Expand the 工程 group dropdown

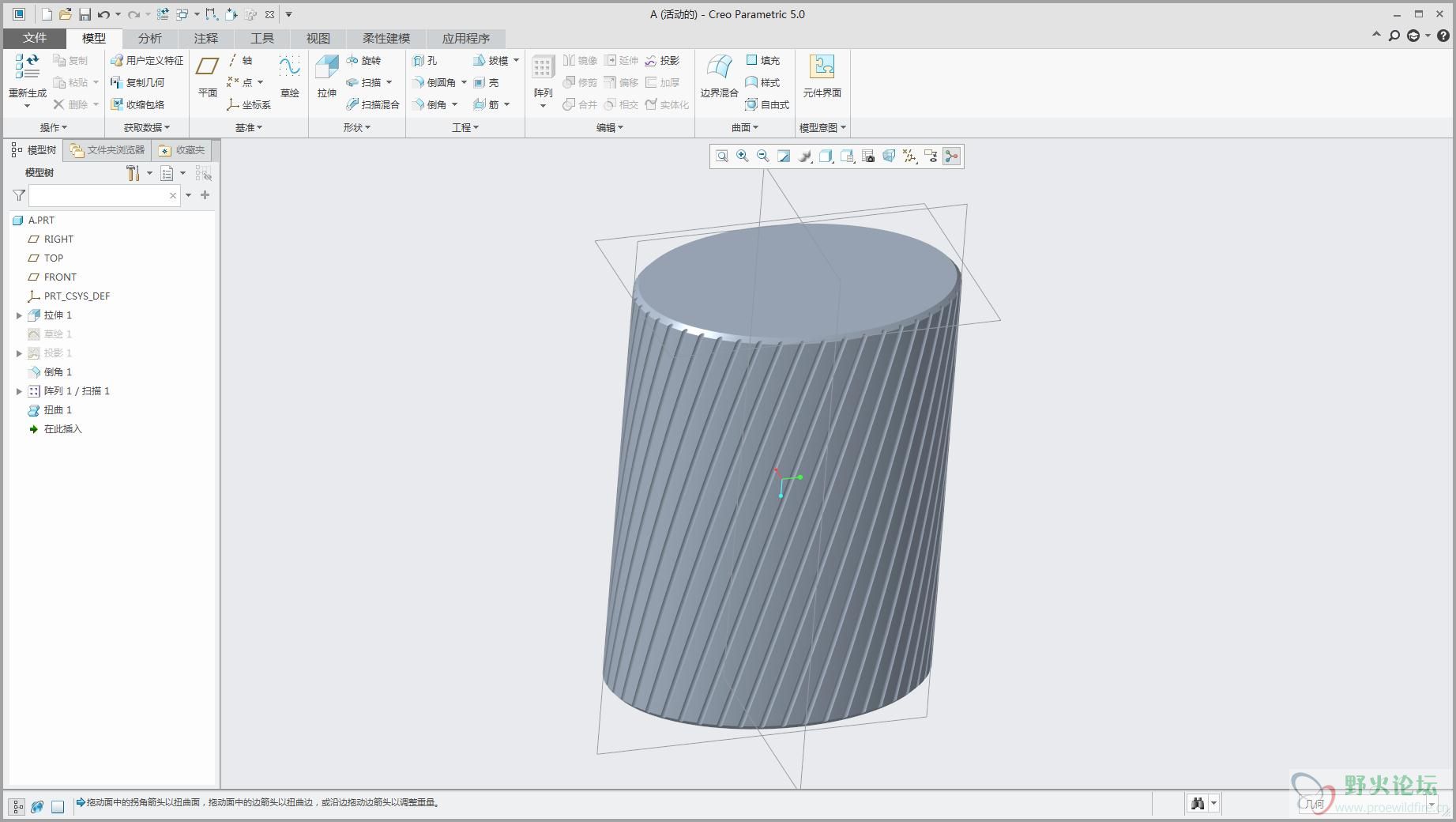(x=465, y=127)
